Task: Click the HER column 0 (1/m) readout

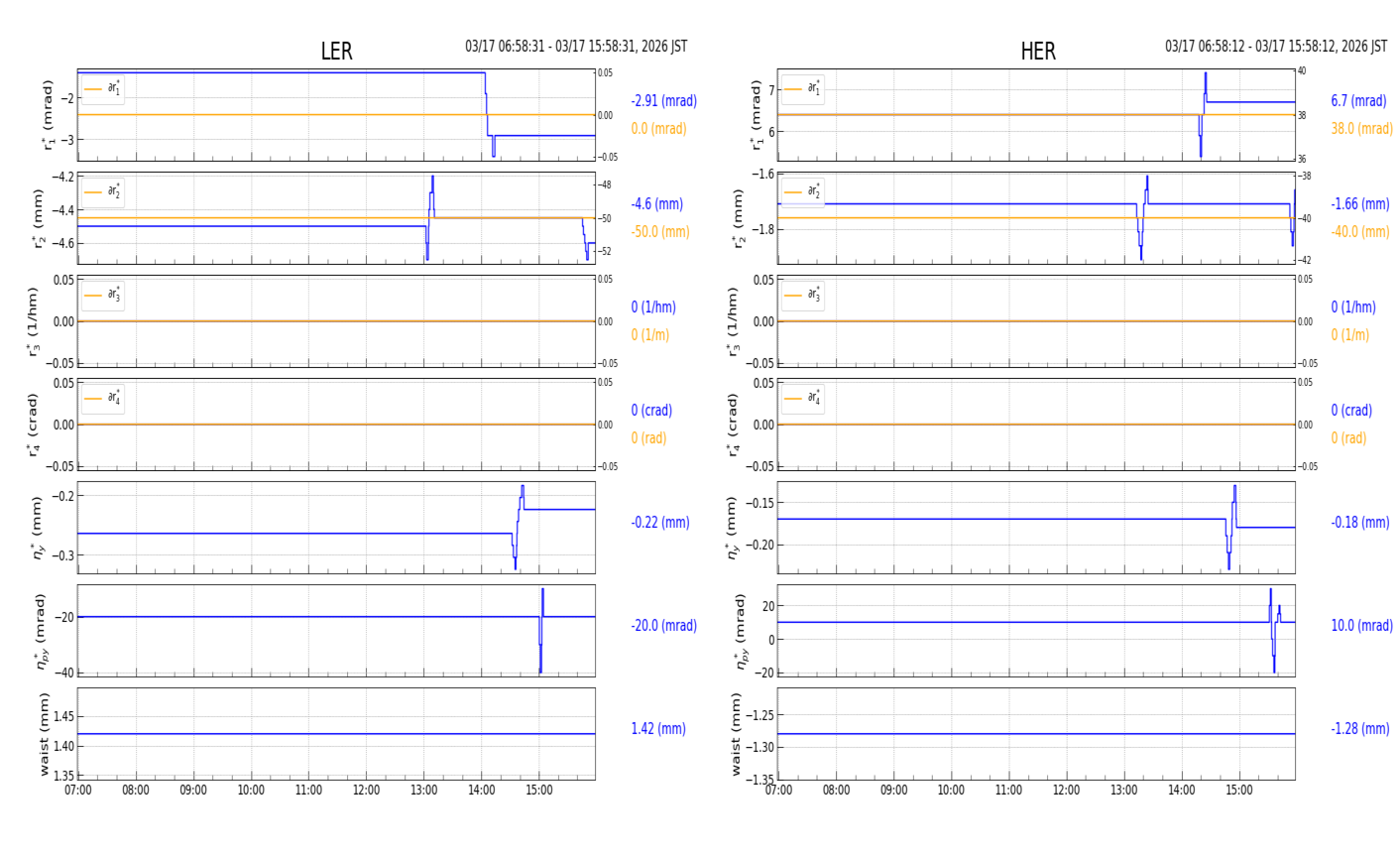Action: tap(1349, 335)
